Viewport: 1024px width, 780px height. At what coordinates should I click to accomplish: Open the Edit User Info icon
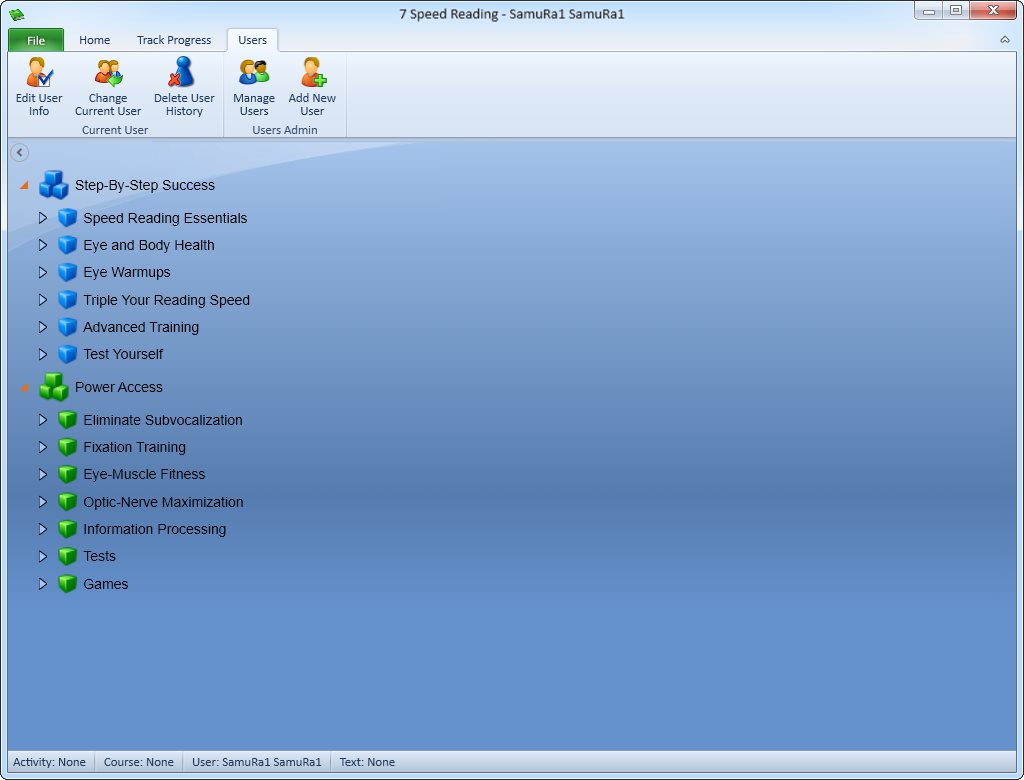(39, 73)
